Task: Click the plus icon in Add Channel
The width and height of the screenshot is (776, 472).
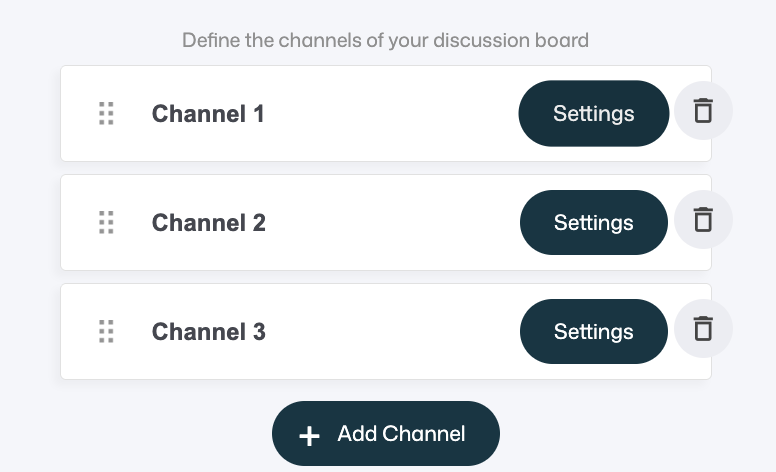Action: pyautogui.click(x=310, y=435)
